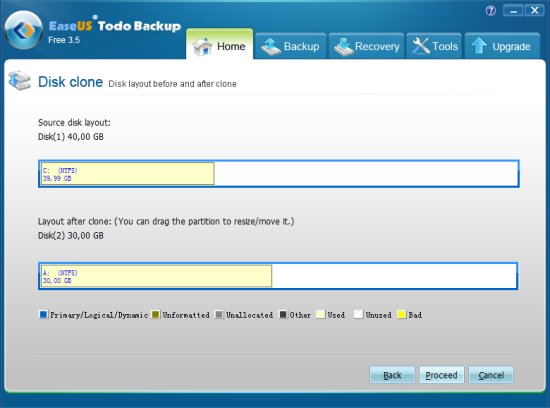The height and width of the screenshot is (408, 550).
Task: Click the Recovery tab's download-drive icon
Action: pyautogui.click(x=343, y=47)
